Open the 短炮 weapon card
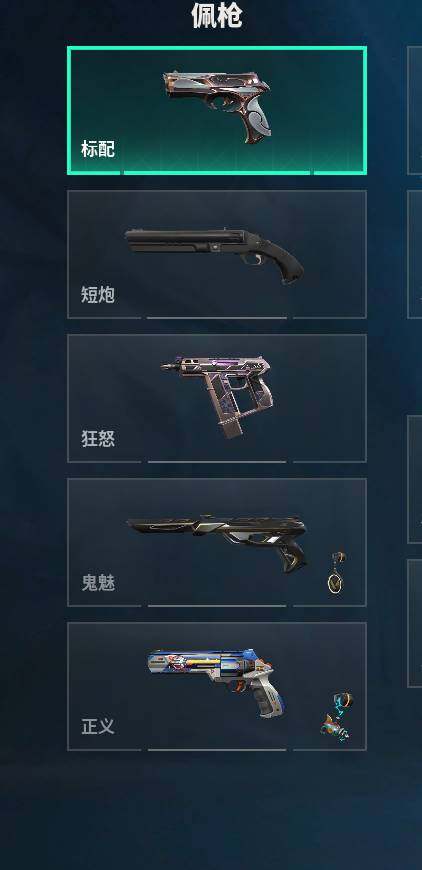The width and height of the screenshot is (422, 870). [x=217, y=255]
